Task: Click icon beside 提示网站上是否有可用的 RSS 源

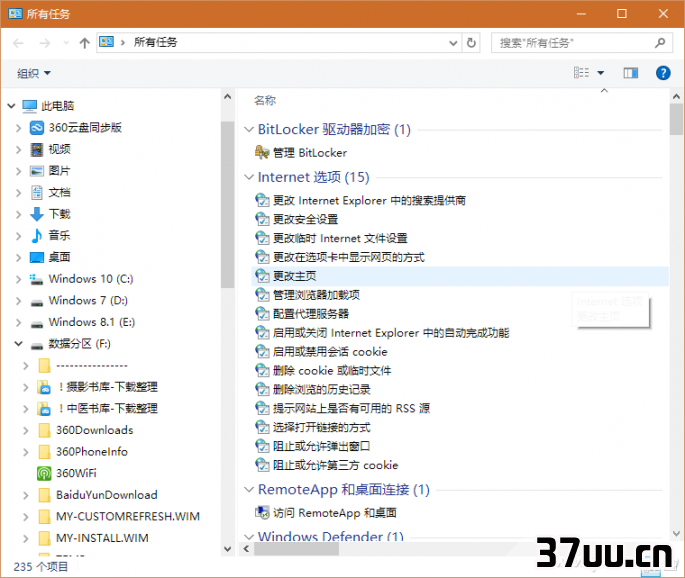Action: click(262, 408)
